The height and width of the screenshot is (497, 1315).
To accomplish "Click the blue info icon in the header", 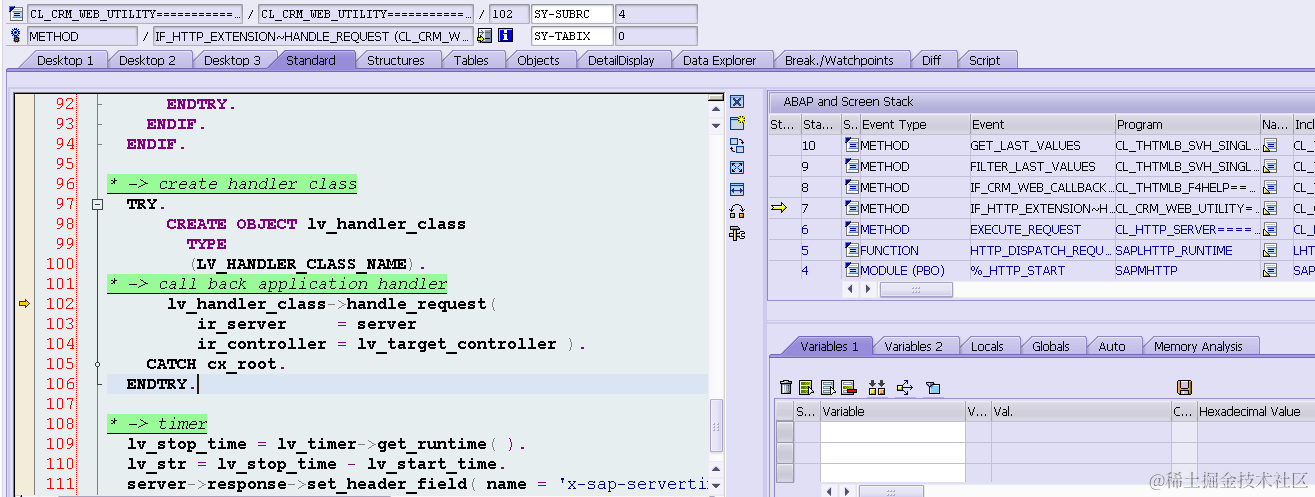I will coord(506,36).
